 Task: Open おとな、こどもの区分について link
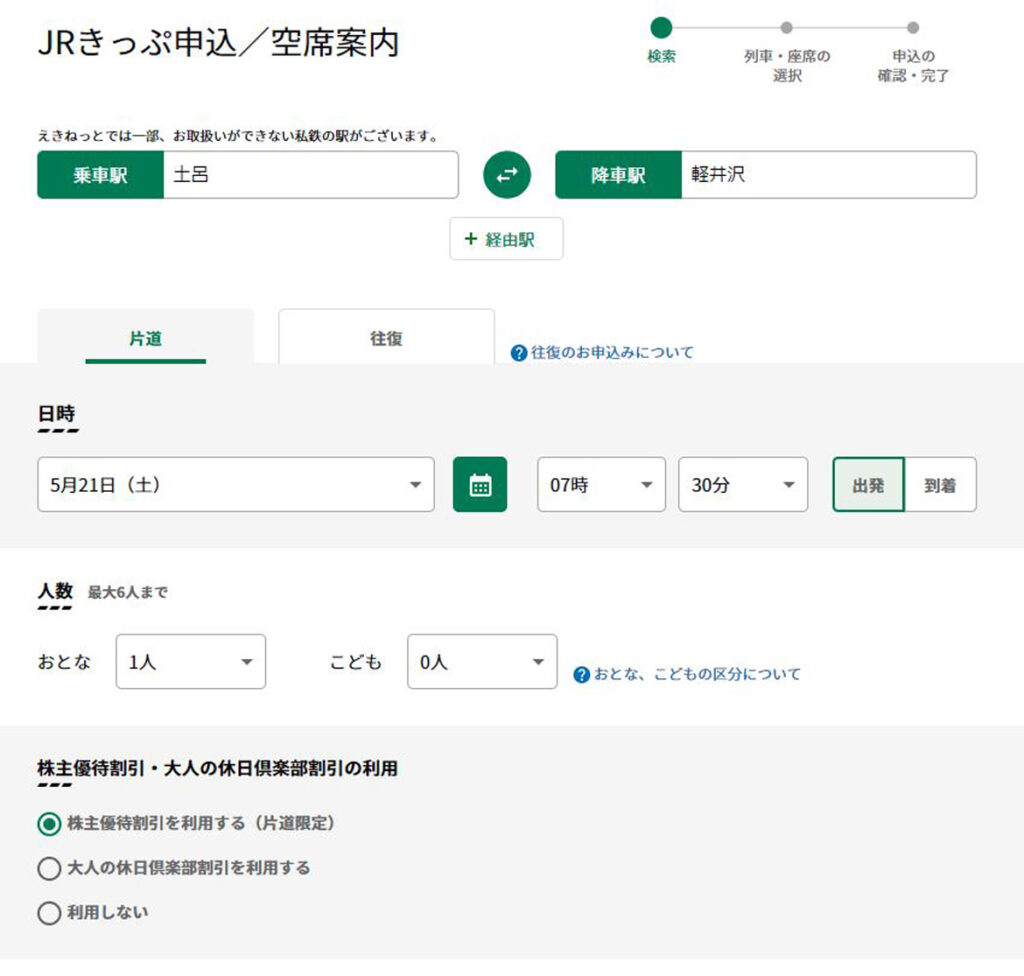coord(697,674)
